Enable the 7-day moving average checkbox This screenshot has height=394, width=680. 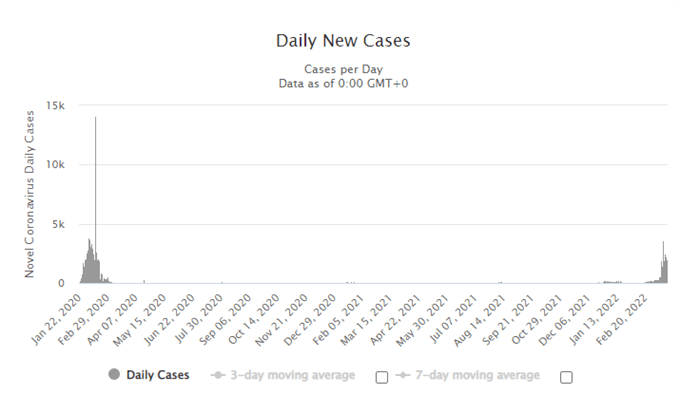click(x=566, y=377)
